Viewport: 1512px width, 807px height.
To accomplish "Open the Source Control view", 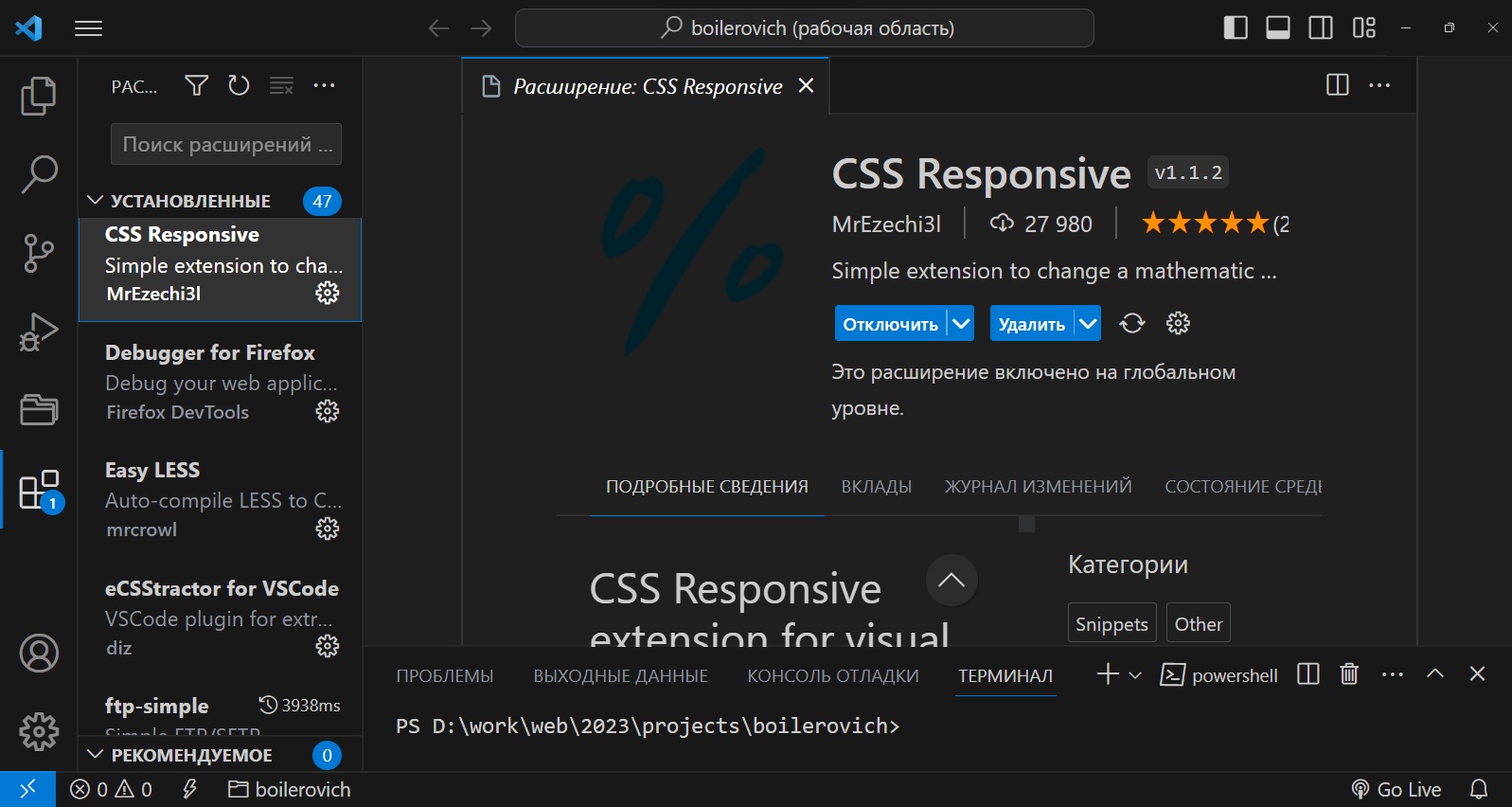I will [x=39, y=253].
